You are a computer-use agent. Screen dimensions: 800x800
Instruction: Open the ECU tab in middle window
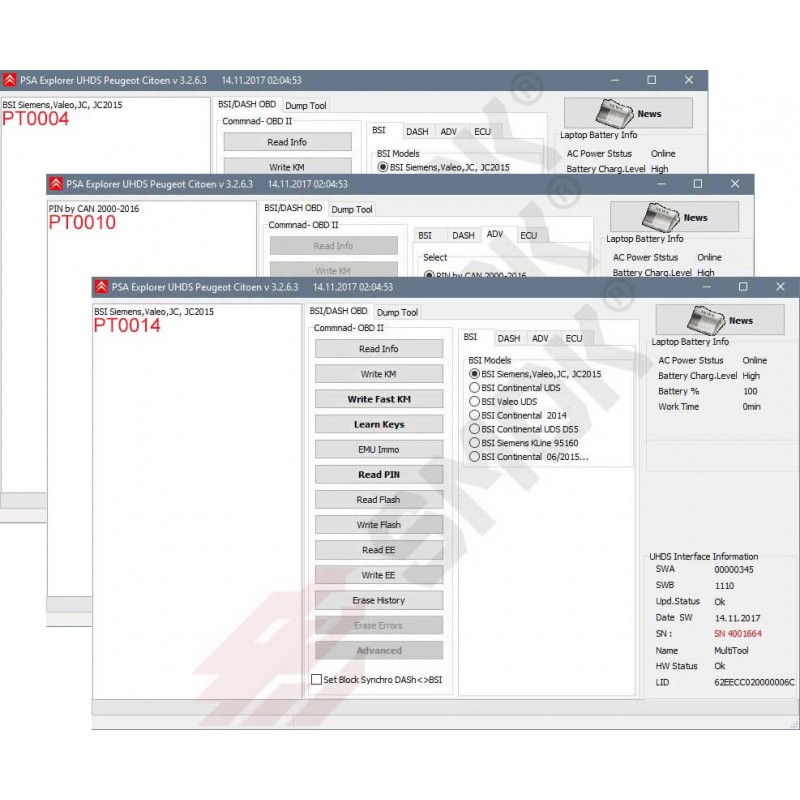(529, 235)
